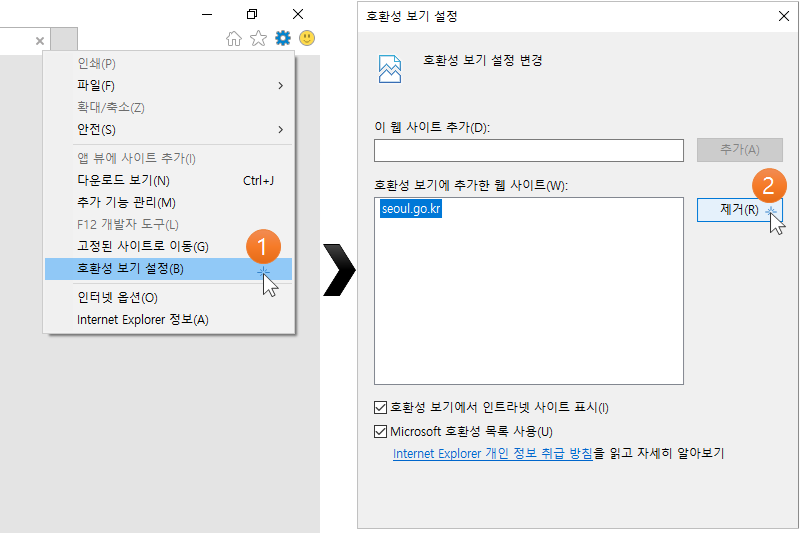Select 호환성 보기 설정(B) menu item
Image resolution: width=800 pixels, height=533 pixels.
point(130,269)
